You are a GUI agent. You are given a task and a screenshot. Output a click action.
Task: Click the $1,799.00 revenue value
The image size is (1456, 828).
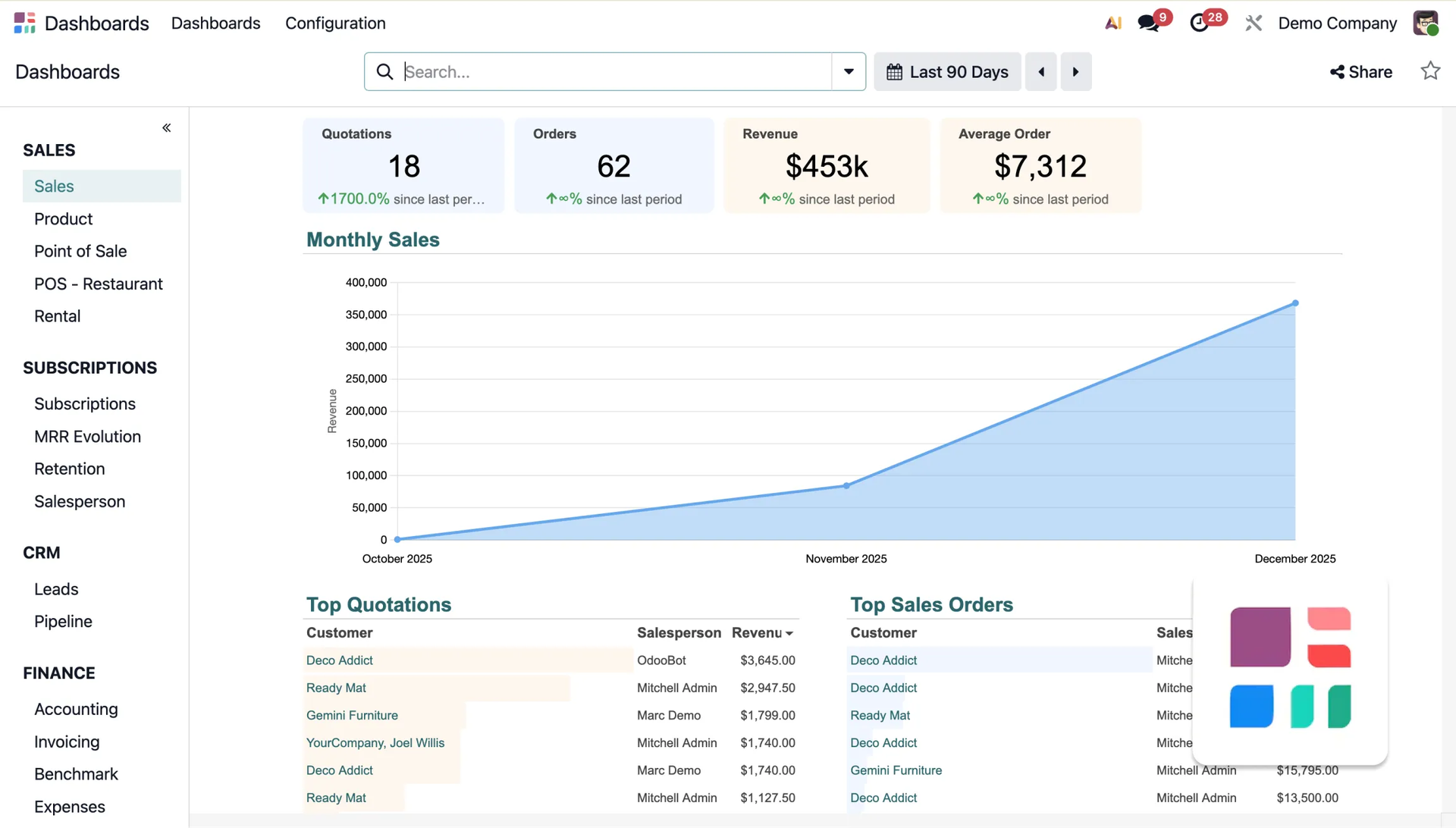pos(767,715)
